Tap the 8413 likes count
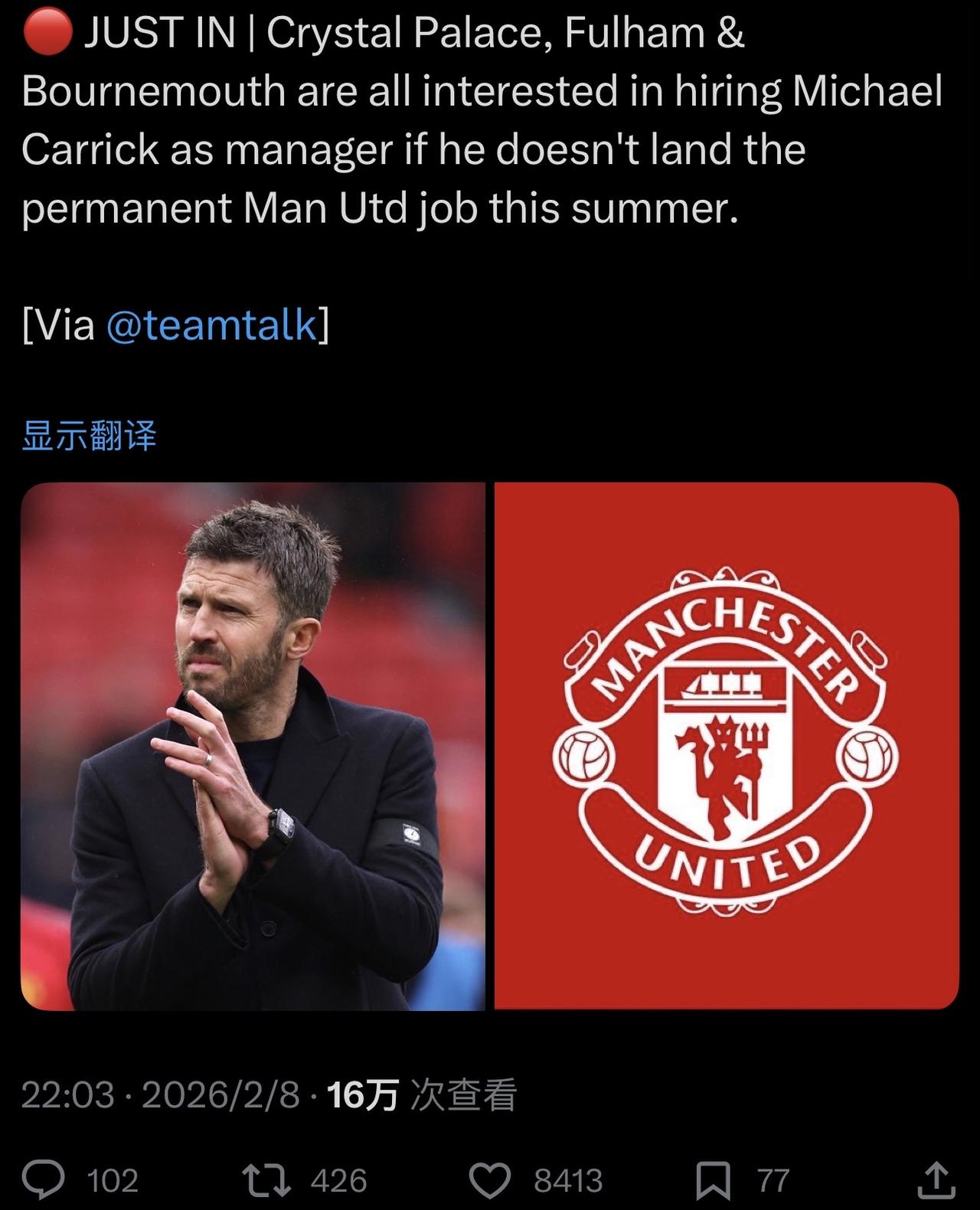Image resolution: width=980 pixels, height=1210 pixels. (x=568, y=1181)
